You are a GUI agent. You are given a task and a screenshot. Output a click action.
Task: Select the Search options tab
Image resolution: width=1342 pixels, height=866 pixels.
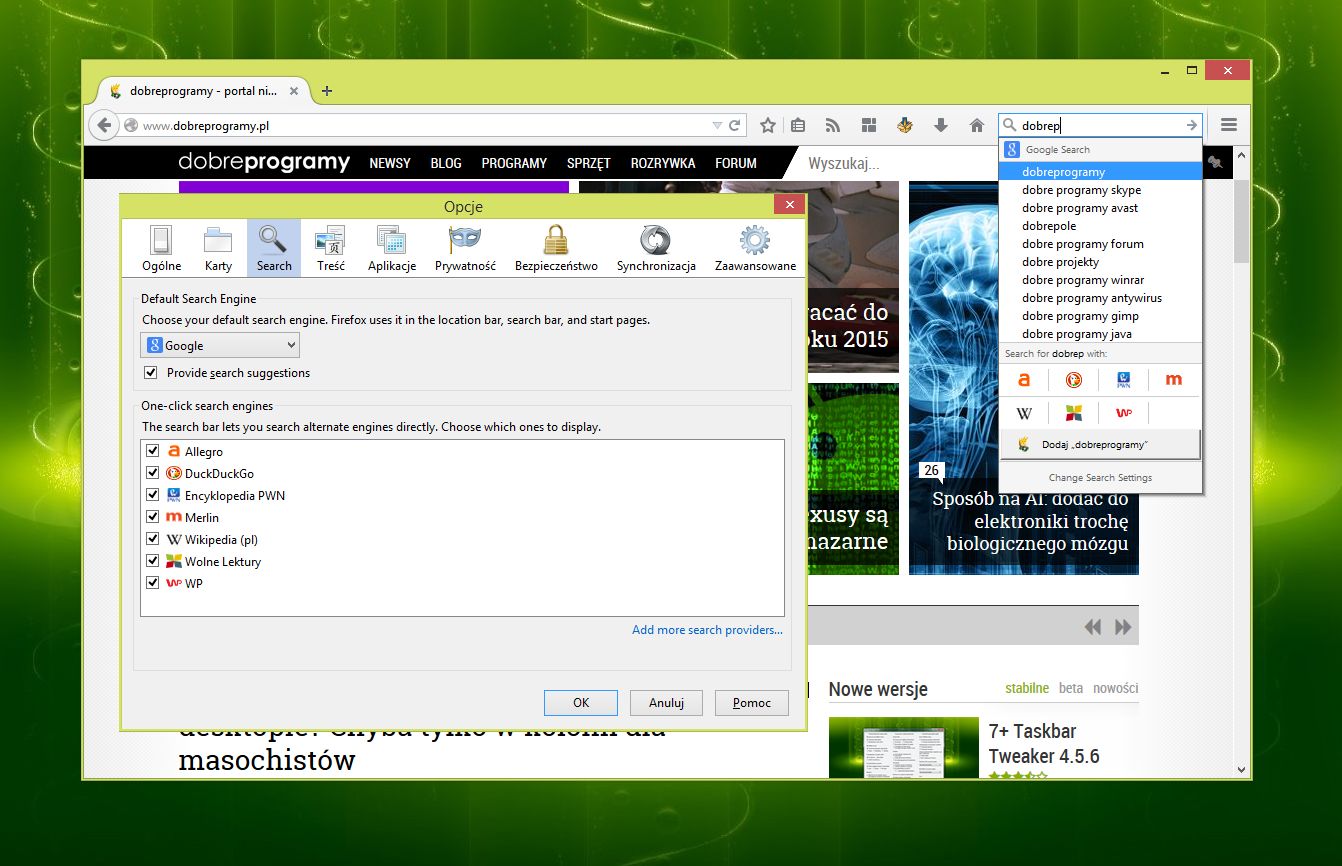coord(274,248)
